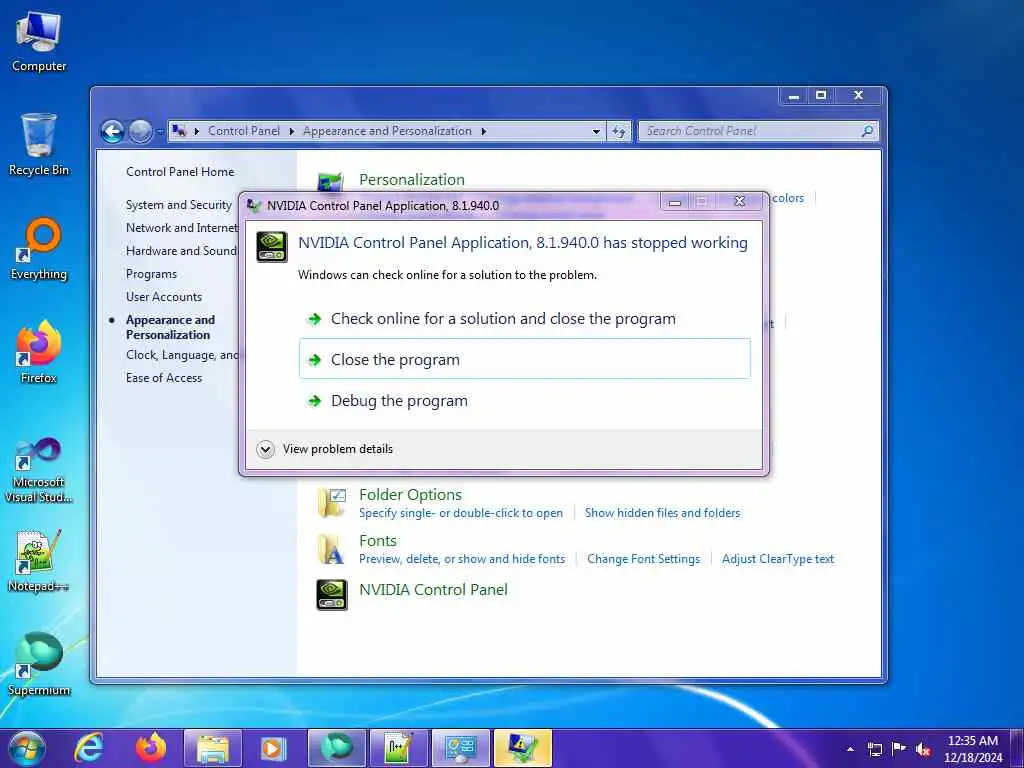
Task: Open the Computer desktop icon
Action: (39, 40)
